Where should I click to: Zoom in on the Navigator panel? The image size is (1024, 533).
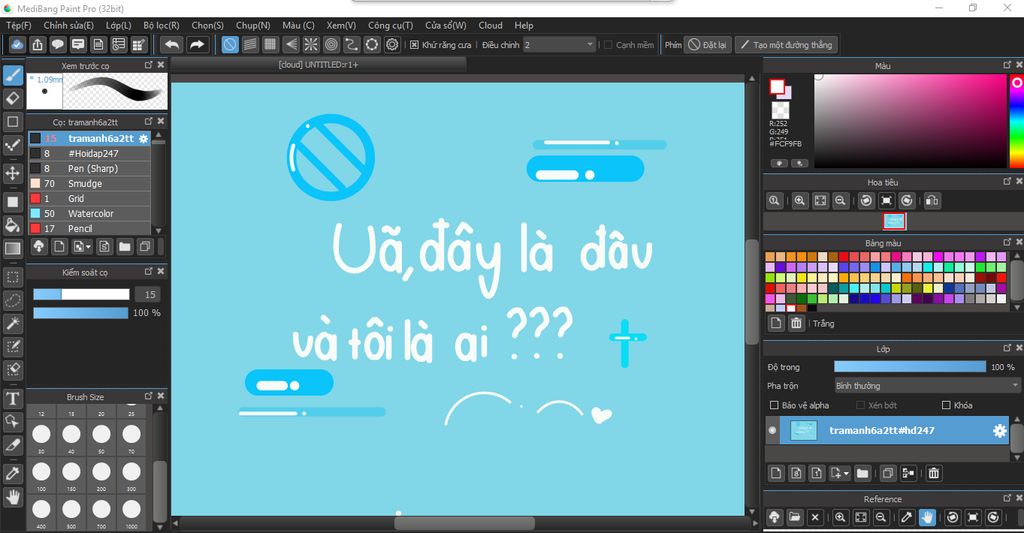(x=799, y=201)
